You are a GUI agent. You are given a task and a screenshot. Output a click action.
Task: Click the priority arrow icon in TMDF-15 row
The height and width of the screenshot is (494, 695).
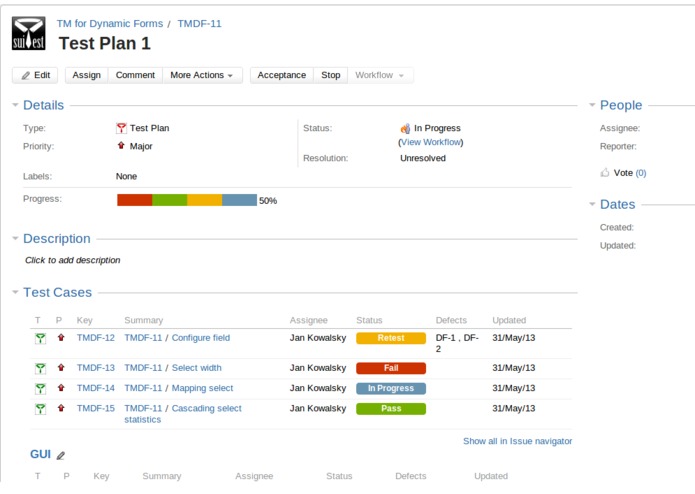point(61,408)
